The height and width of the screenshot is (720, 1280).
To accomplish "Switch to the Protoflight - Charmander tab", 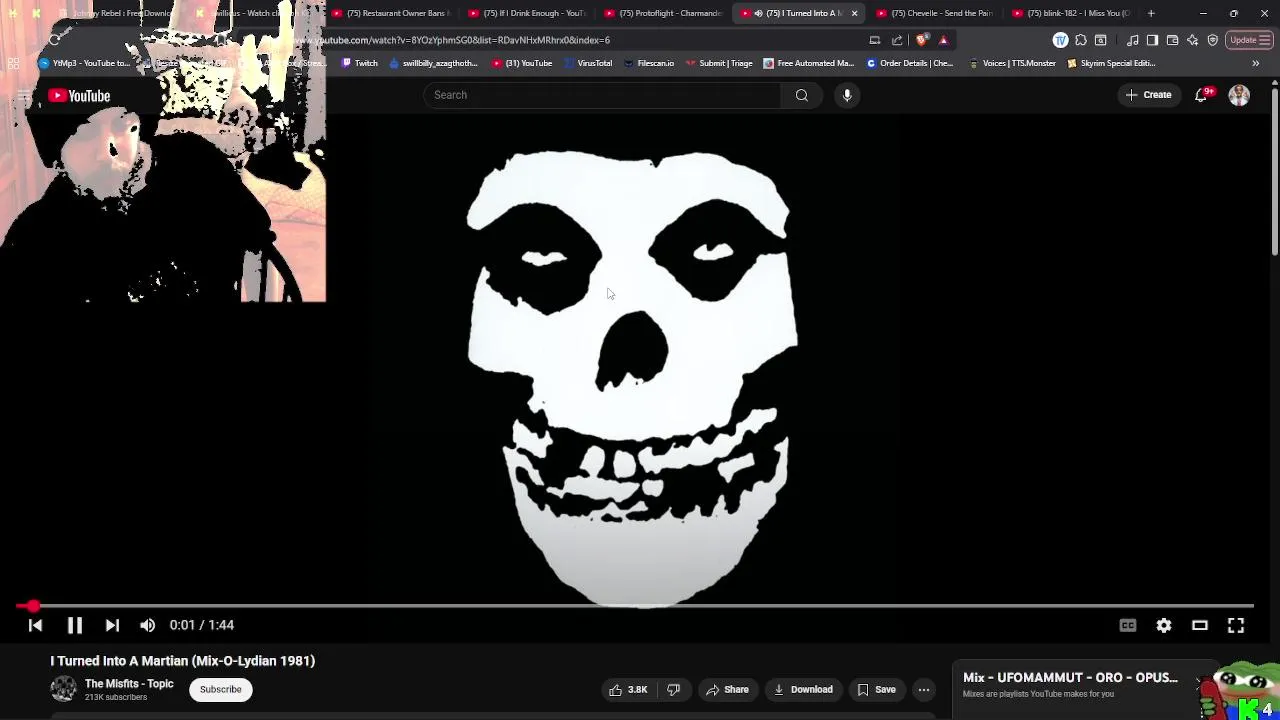I will (x=662, y=13).
